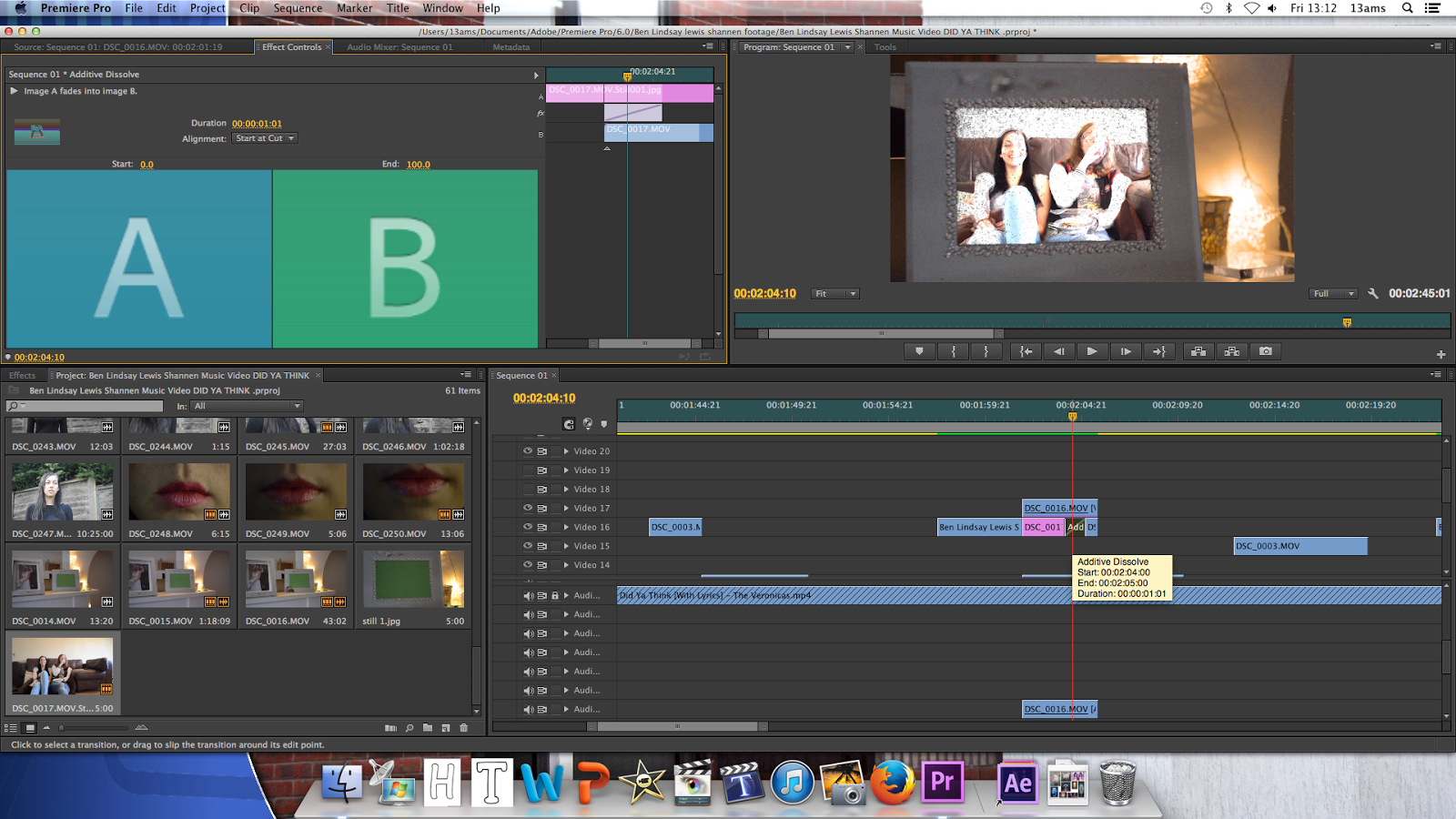
Task: Mute the audio track containing Did Ya Think
Action: pos(528,595)
